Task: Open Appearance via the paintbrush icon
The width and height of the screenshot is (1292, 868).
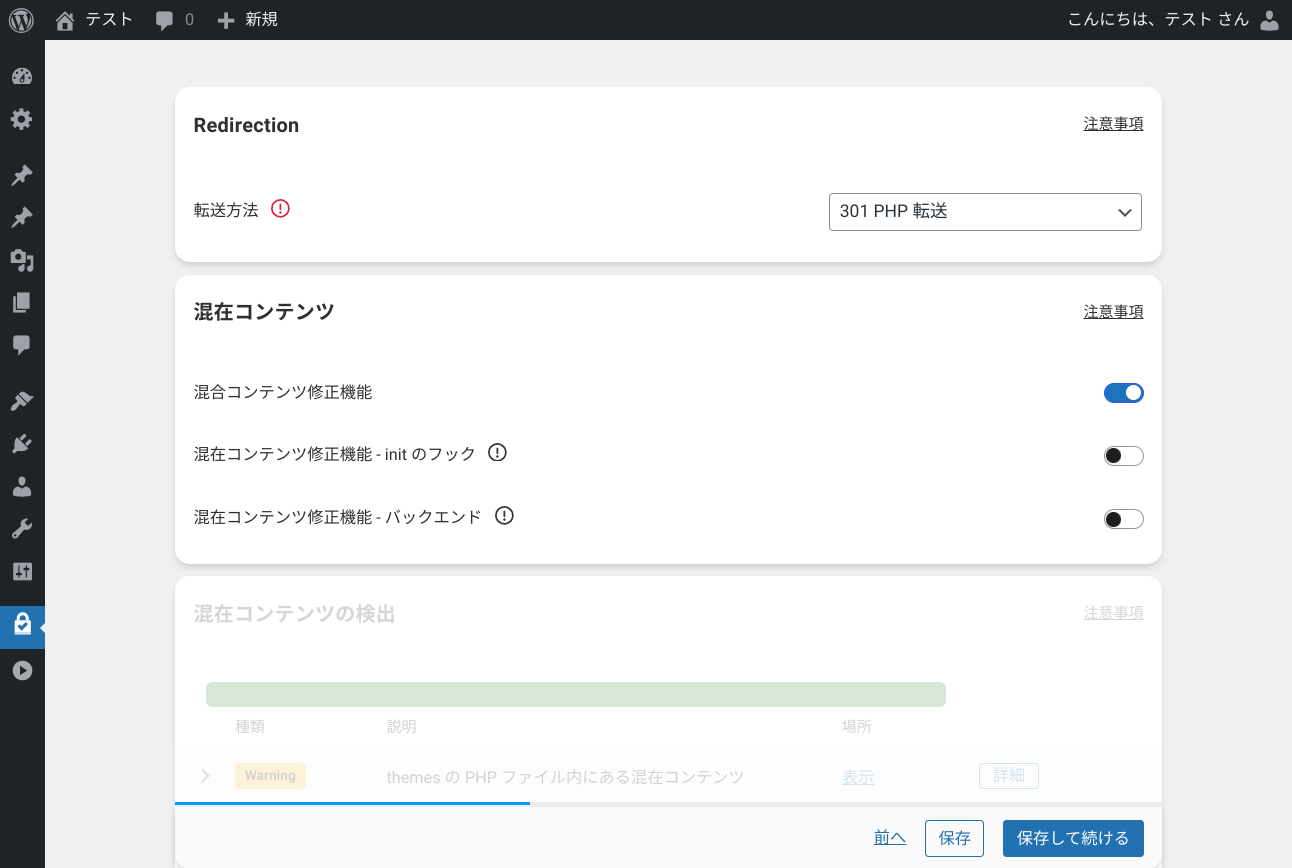Action: coord(22,401)
